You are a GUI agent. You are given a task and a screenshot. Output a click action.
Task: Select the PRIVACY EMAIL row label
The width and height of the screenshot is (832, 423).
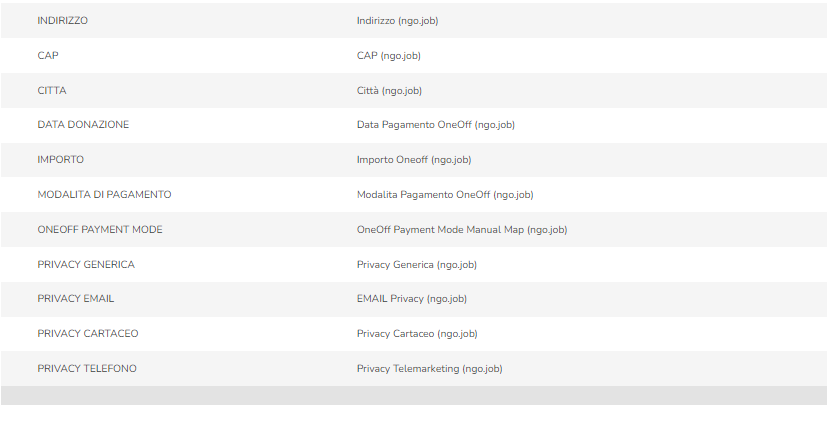[x=78, y=299]
